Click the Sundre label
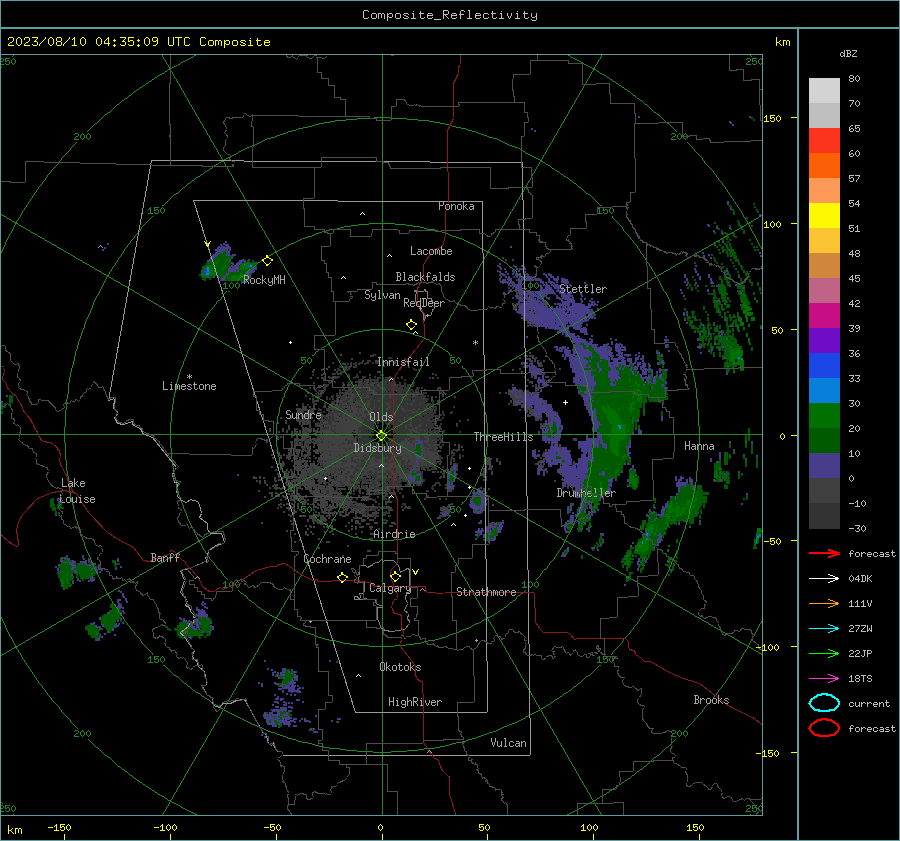Viewport: 900px width, 841px height. tap(303, 414)
